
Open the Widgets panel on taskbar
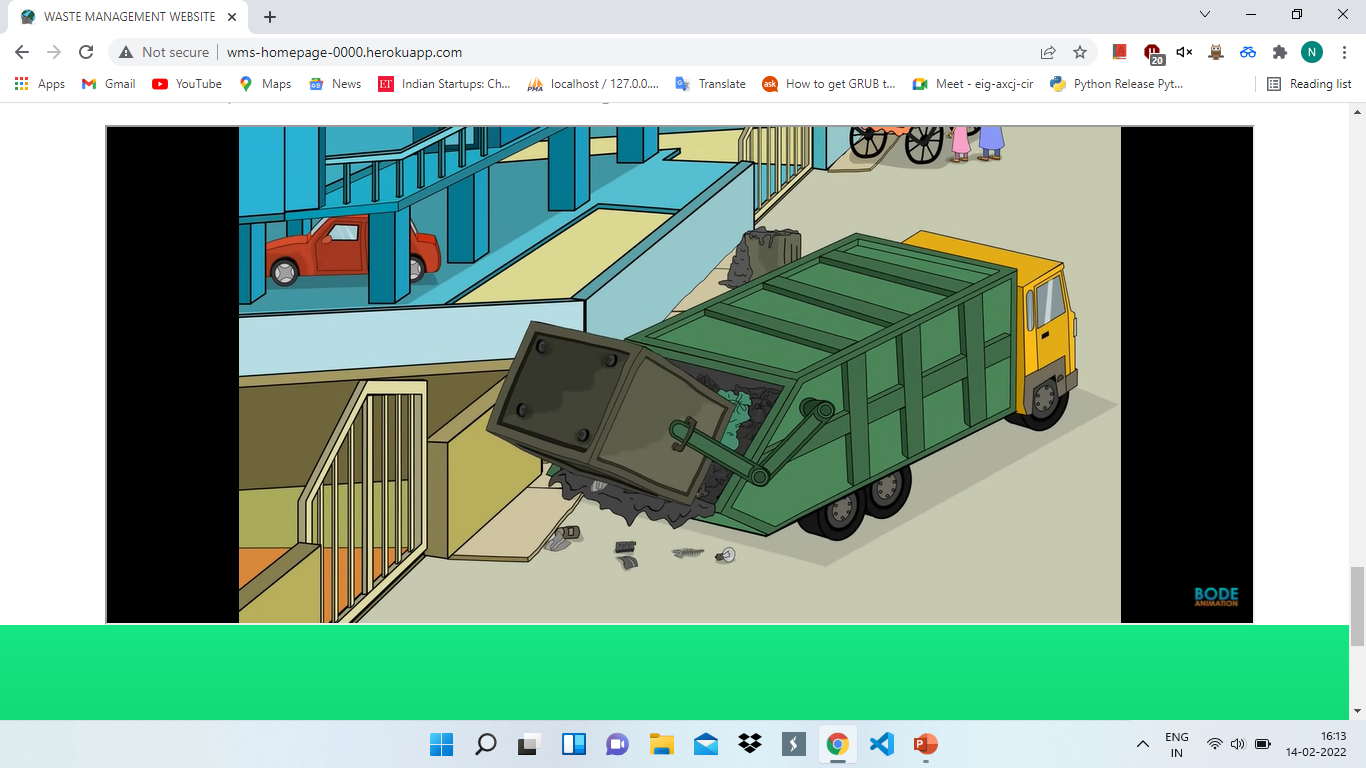coord(573,744)
